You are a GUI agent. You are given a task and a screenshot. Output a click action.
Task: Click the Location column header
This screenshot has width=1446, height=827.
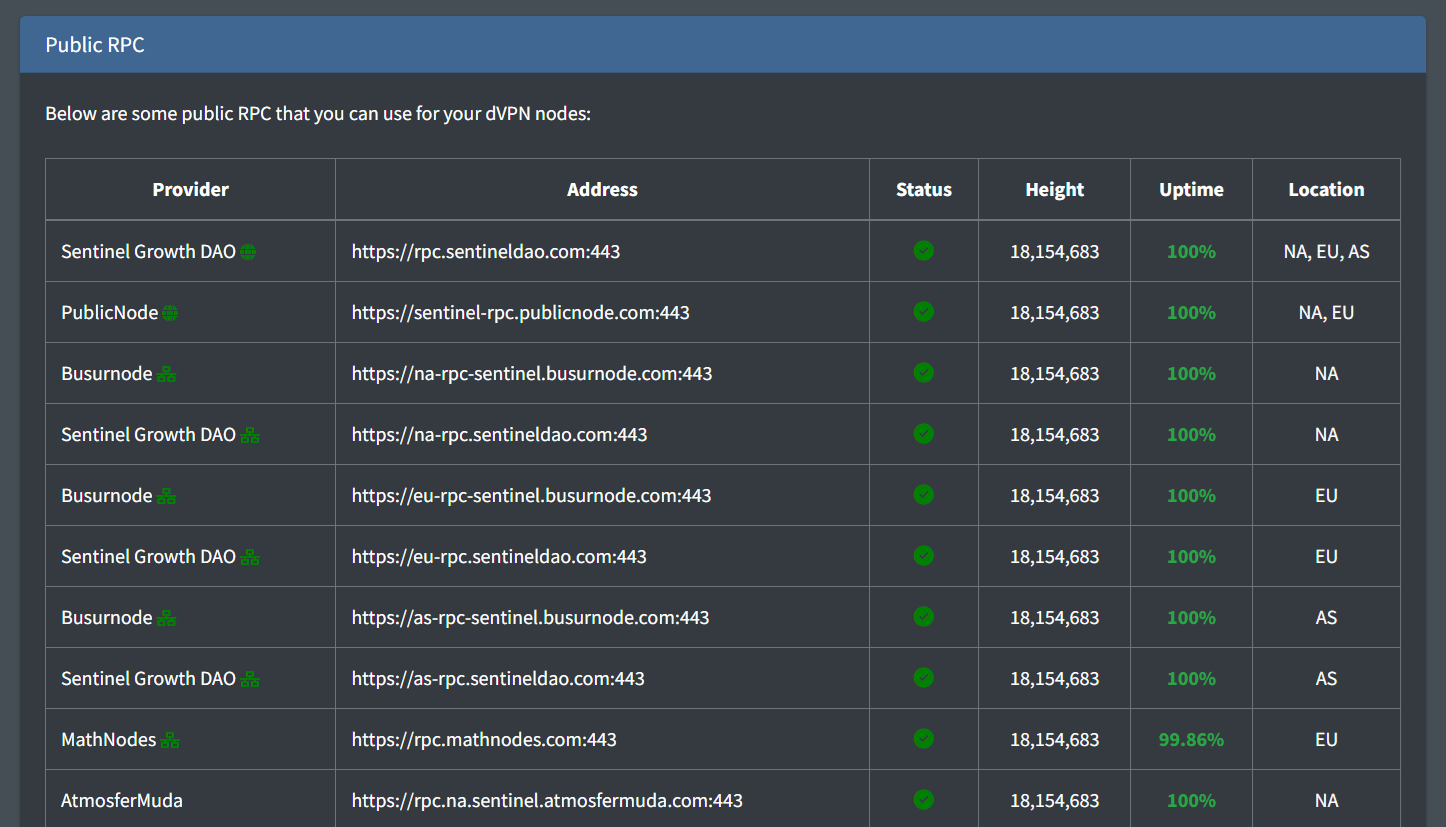pyautogui.click(x=1327, y=190)
